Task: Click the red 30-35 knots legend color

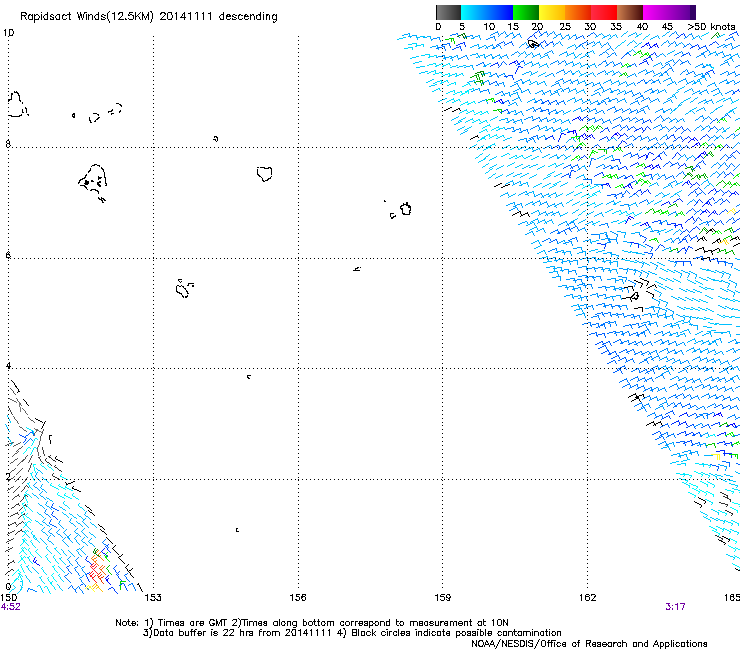Action: 604,12
